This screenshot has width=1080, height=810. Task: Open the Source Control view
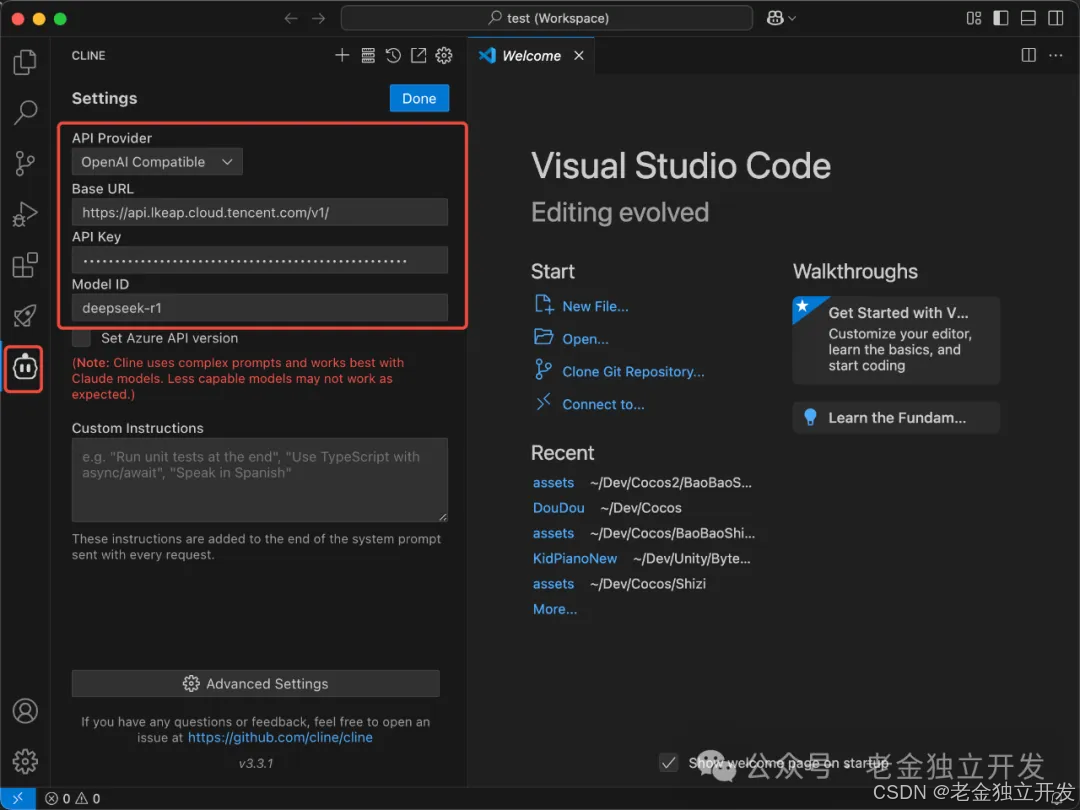click(25, 163)
